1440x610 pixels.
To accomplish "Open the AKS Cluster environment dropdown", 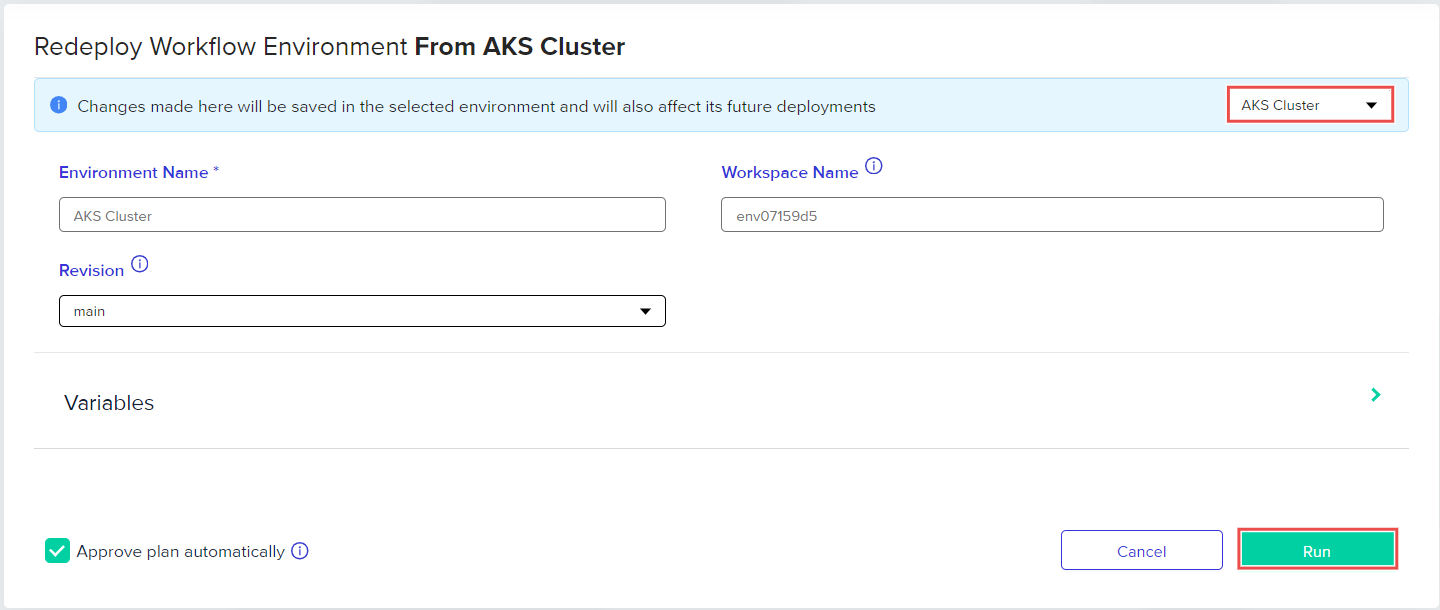I will point(1310,105).
